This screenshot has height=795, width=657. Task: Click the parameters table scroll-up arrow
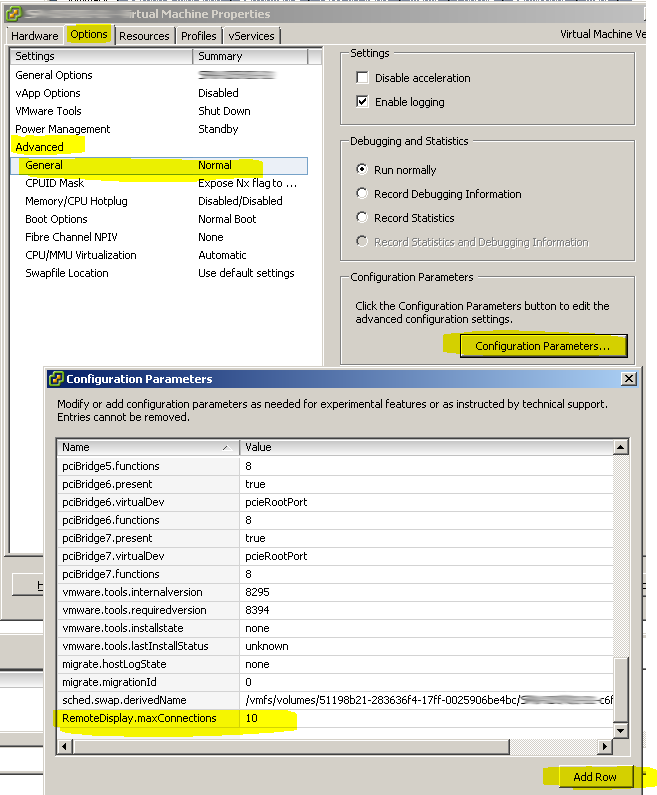pos(620,447)
